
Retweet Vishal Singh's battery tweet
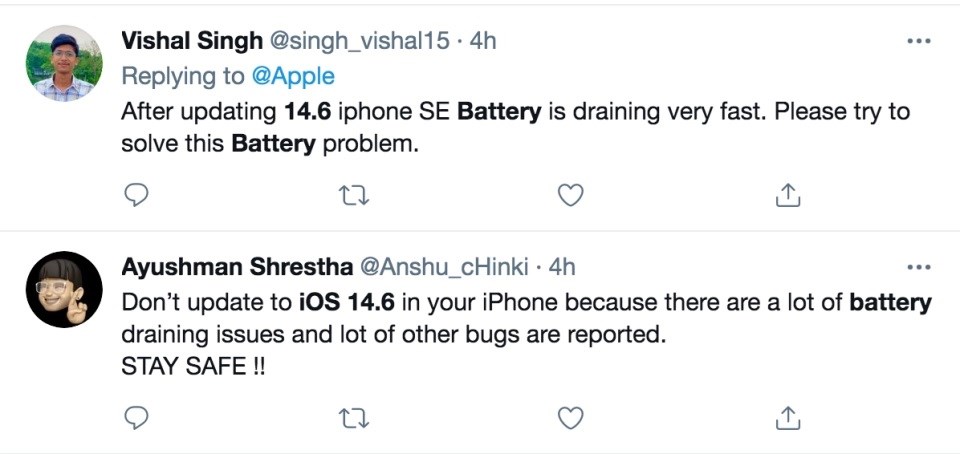pos(353,195)
